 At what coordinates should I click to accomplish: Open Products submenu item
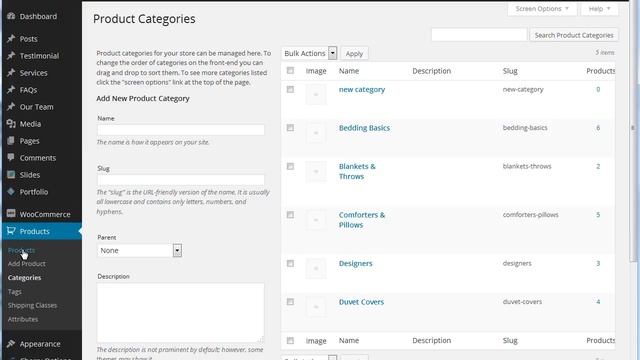click(21, 250)
